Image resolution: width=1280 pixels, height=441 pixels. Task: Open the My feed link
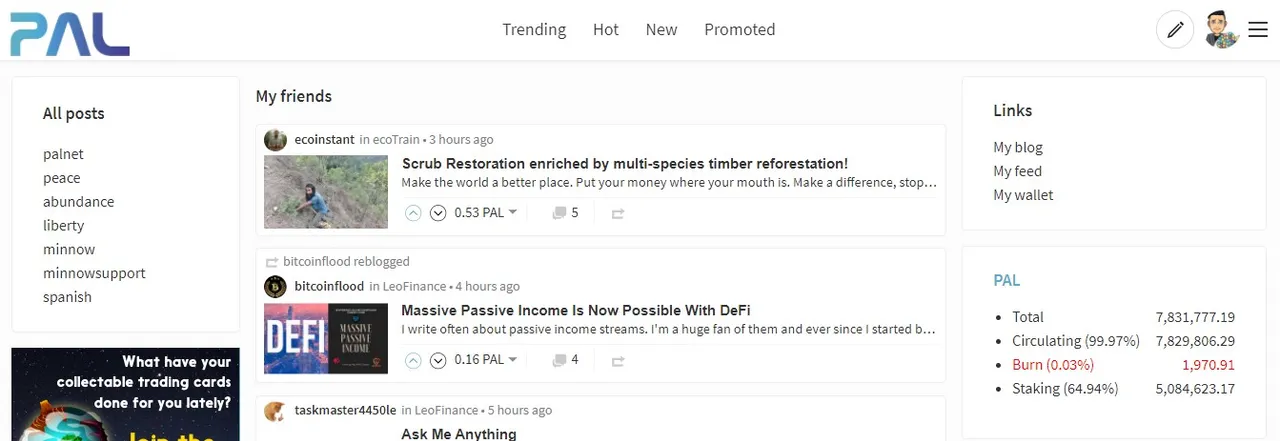1017,171
